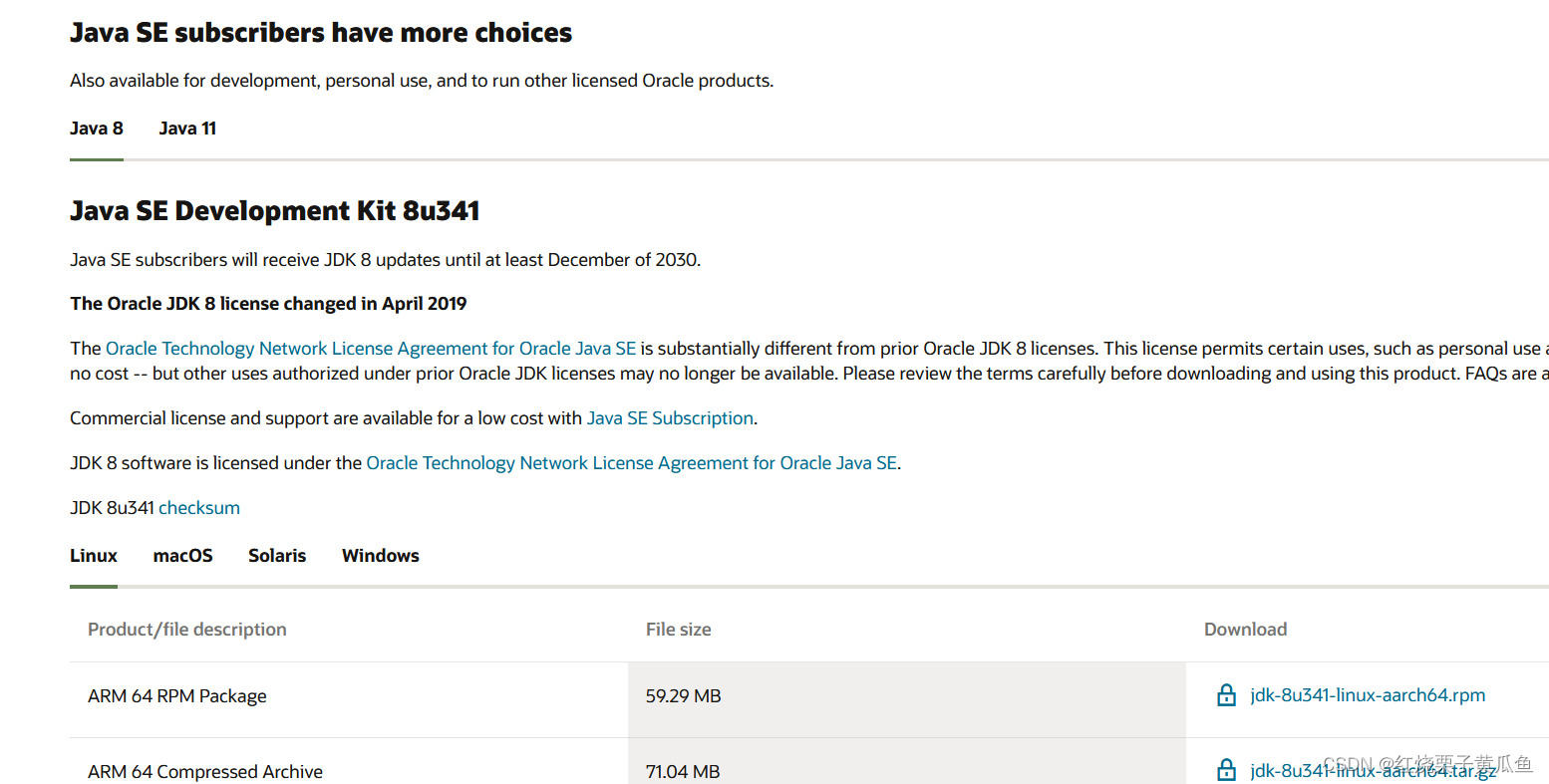Image resolution: width=1549 pixels, height=784 pixels.
Task: Select the ARM 64 RPM Package row
Action: pos(177,696)
